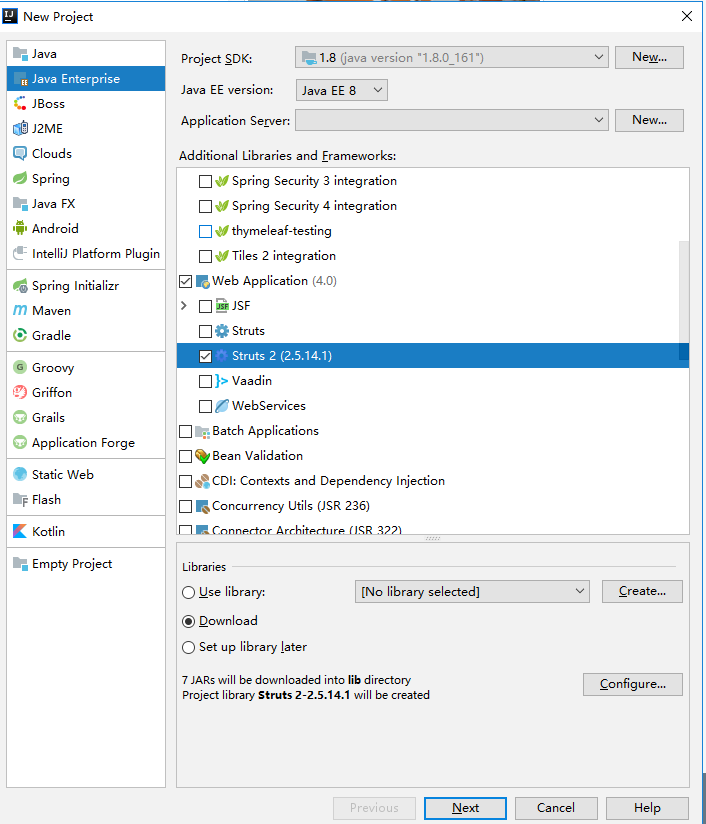This screenshot has height=824, width=706.
Task: Click the splitter grip below frameworks list
Action: click(x=433, y=539)
